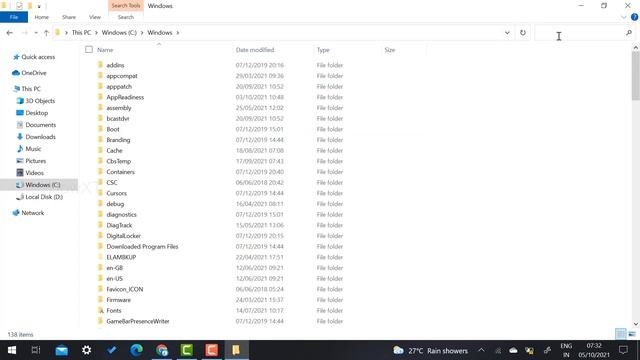
Task: Open Mail app from taskbar
Action: pos(62,350)
